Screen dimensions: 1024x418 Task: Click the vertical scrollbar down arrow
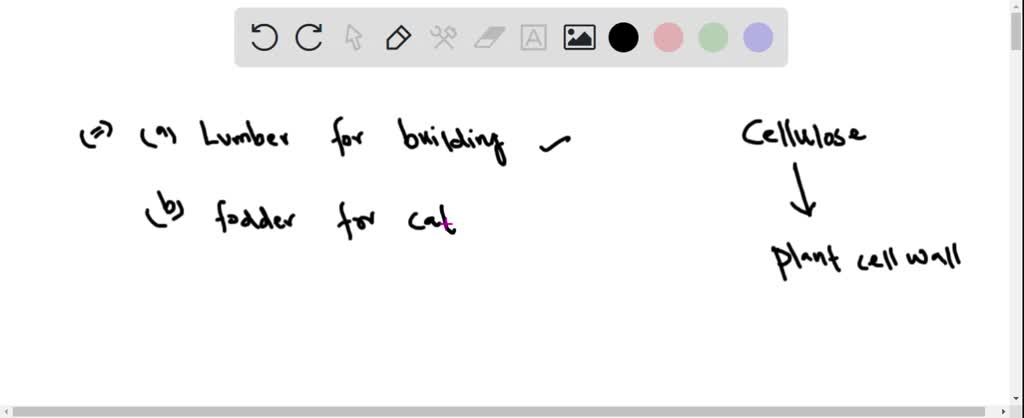[x=1016, y=398]
